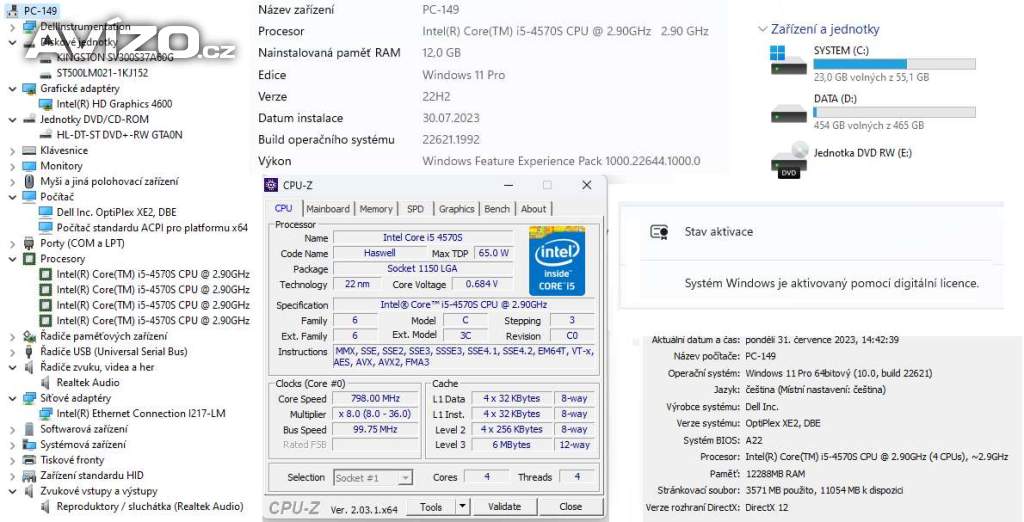Click the Grafické adaptéry category icon
Viewport: 1024px width, 522px height.
(29, 88)
